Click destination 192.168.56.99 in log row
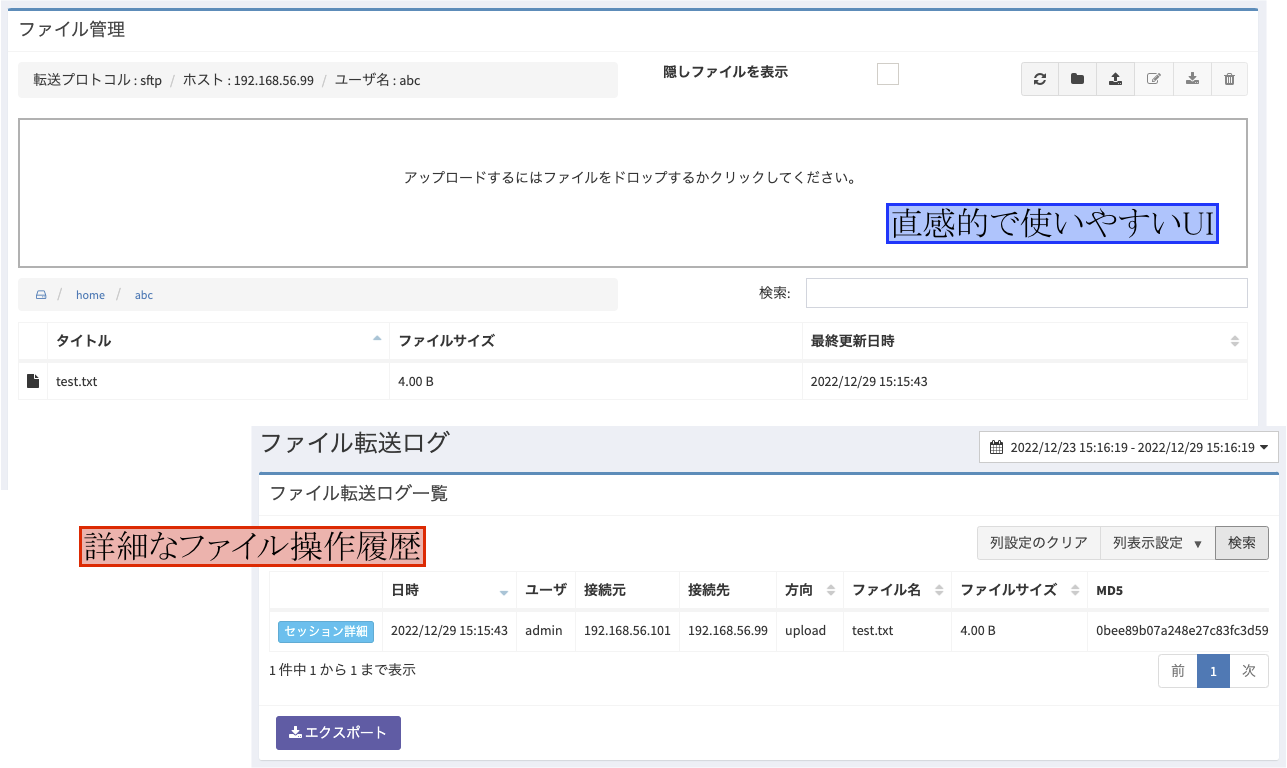The image size is (1287, 768). [x=728, y=631]
